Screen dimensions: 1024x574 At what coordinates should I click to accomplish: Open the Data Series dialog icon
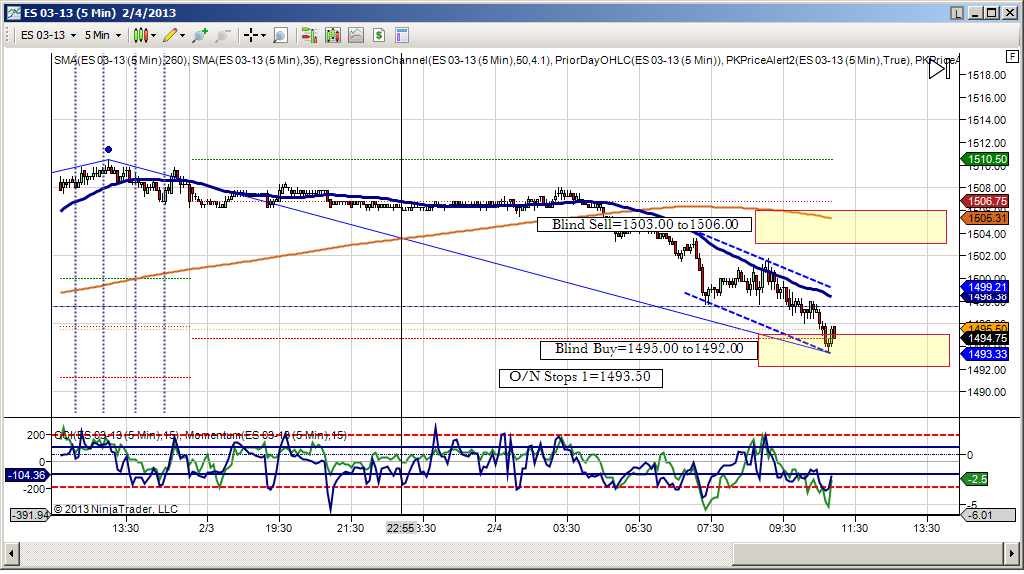(333, 35)
